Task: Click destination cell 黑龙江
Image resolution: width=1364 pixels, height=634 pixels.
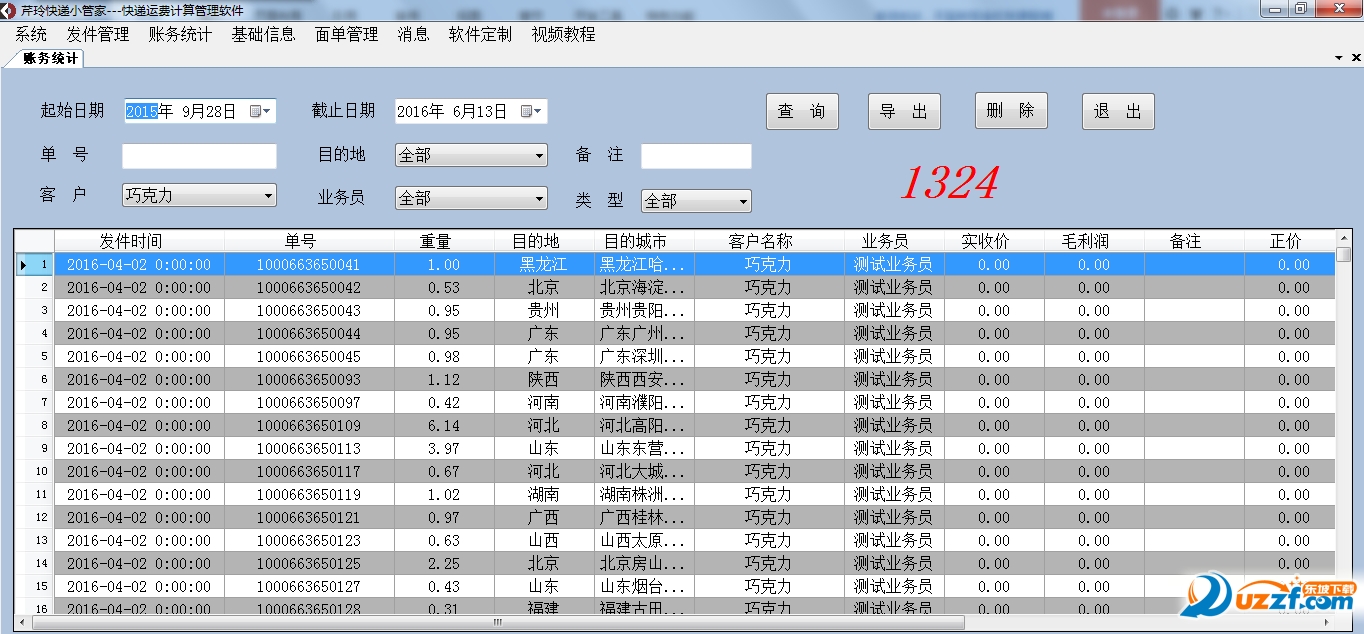Action: coord(544,265)
